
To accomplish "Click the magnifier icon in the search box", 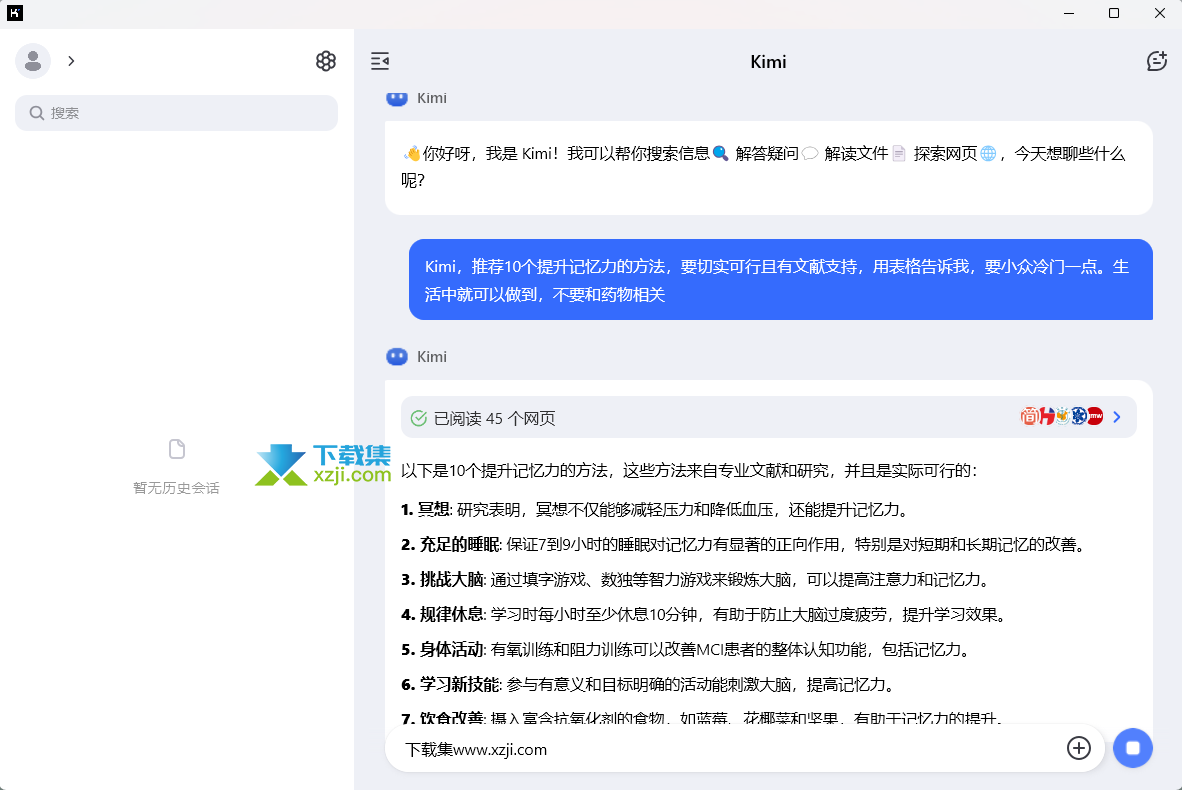I will pyautogui.click(x=36, y=113).
